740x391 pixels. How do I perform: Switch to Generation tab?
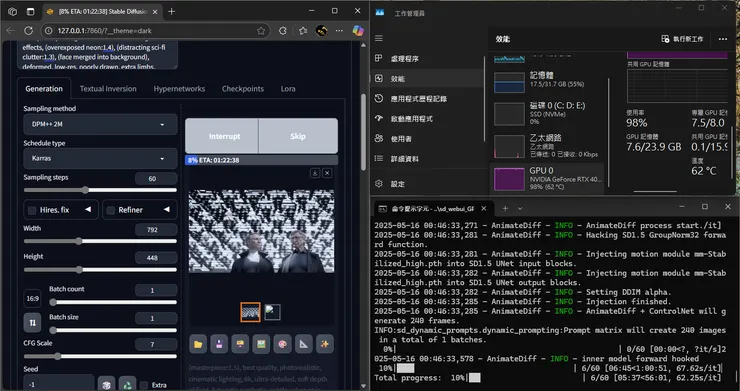[44, 89]
